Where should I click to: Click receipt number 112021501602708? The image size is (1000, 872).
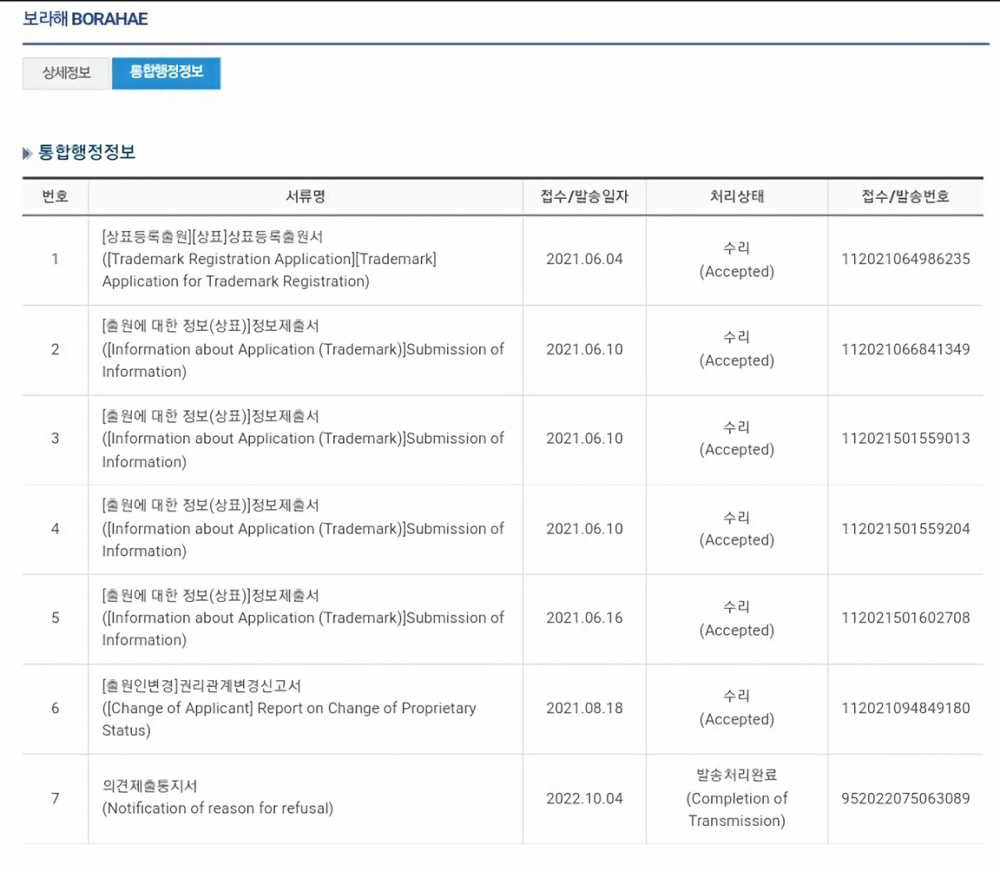pyautogui.click(x=906, y=618)
